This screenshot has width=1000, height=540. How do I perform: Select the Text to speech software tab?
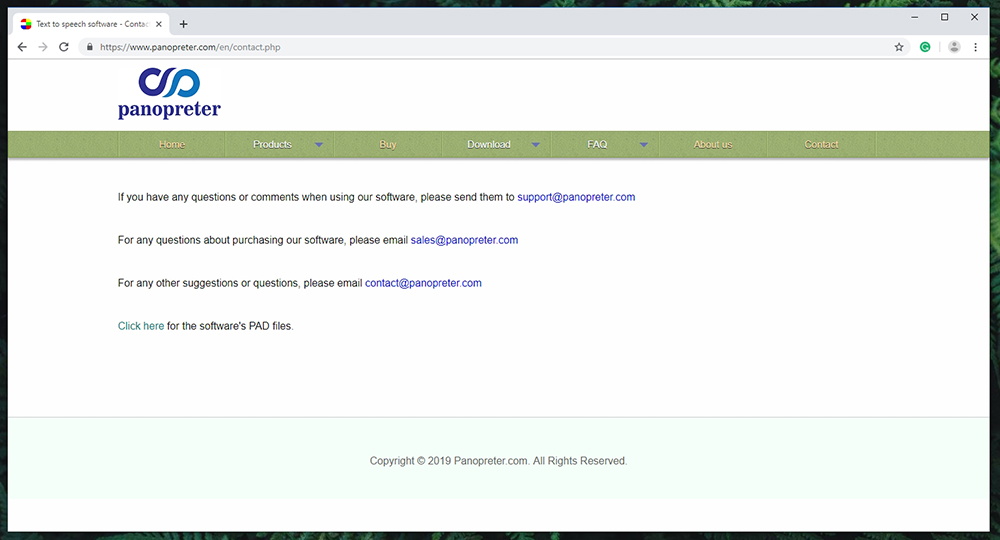91,24
